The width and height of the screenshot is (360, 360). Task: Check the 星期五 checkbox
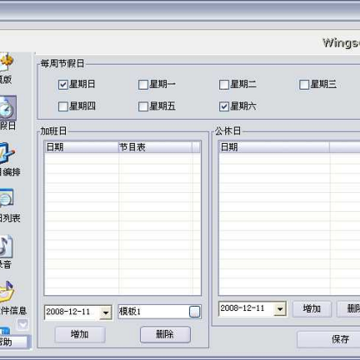pyautogui.click(x=143, y=107)
